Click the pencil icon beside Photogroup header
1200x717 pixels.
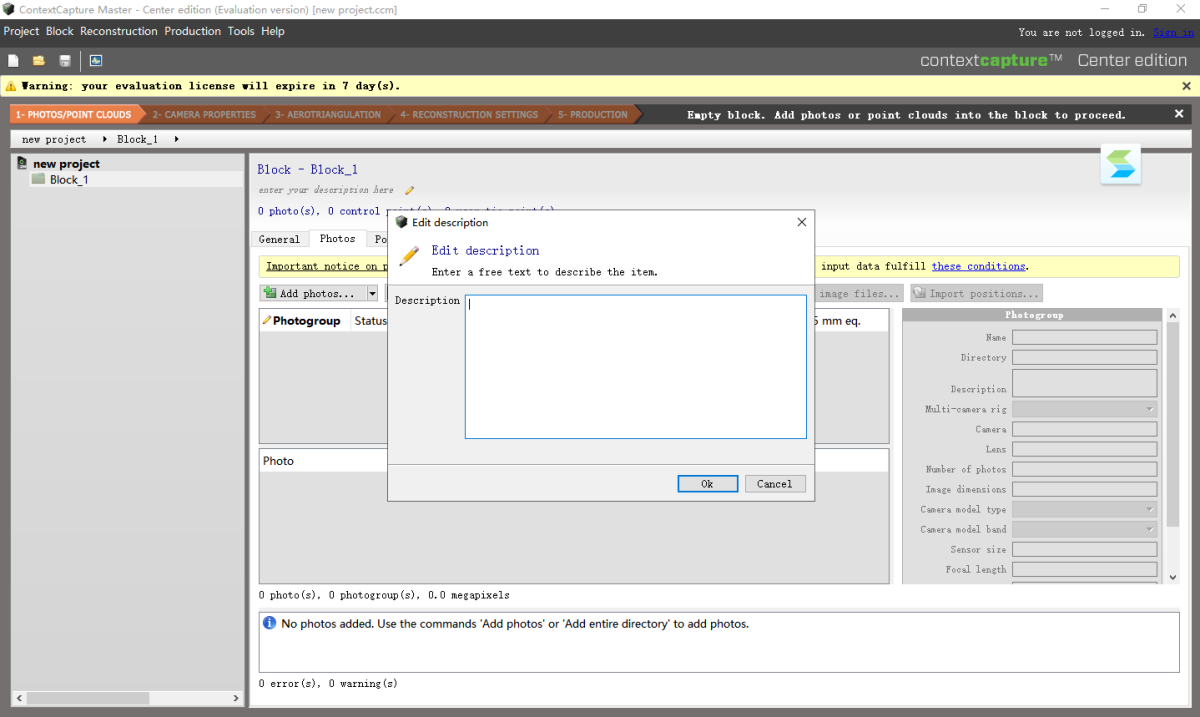(x=268, y=320)
